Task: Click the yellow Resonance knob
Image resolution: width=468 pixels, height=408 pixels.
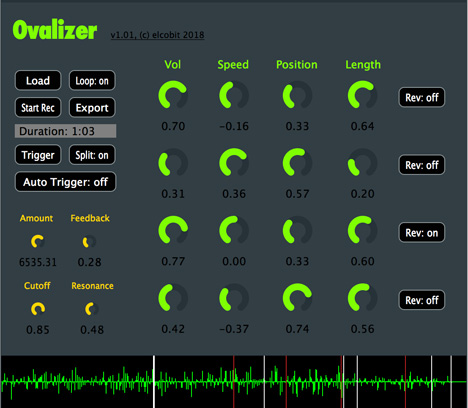Action: click(x=92, y=309)
